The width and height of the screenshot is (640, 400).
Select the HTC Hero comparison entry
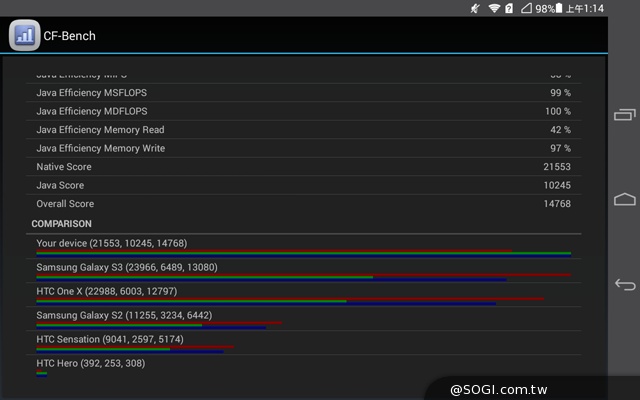[303, 366]
